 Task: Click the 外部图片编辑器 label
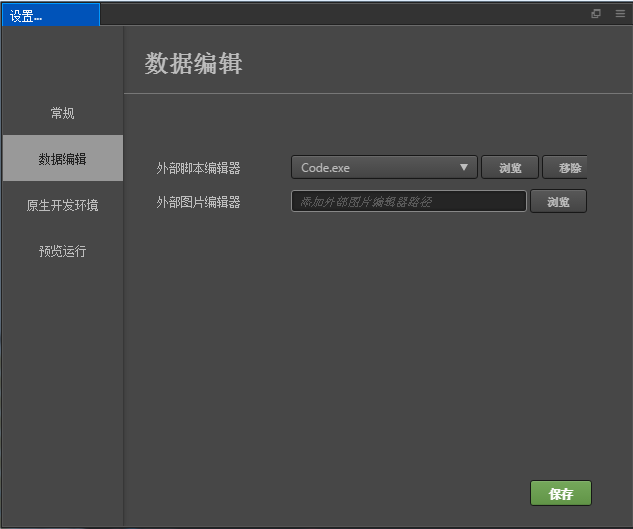tap(198, 202)
